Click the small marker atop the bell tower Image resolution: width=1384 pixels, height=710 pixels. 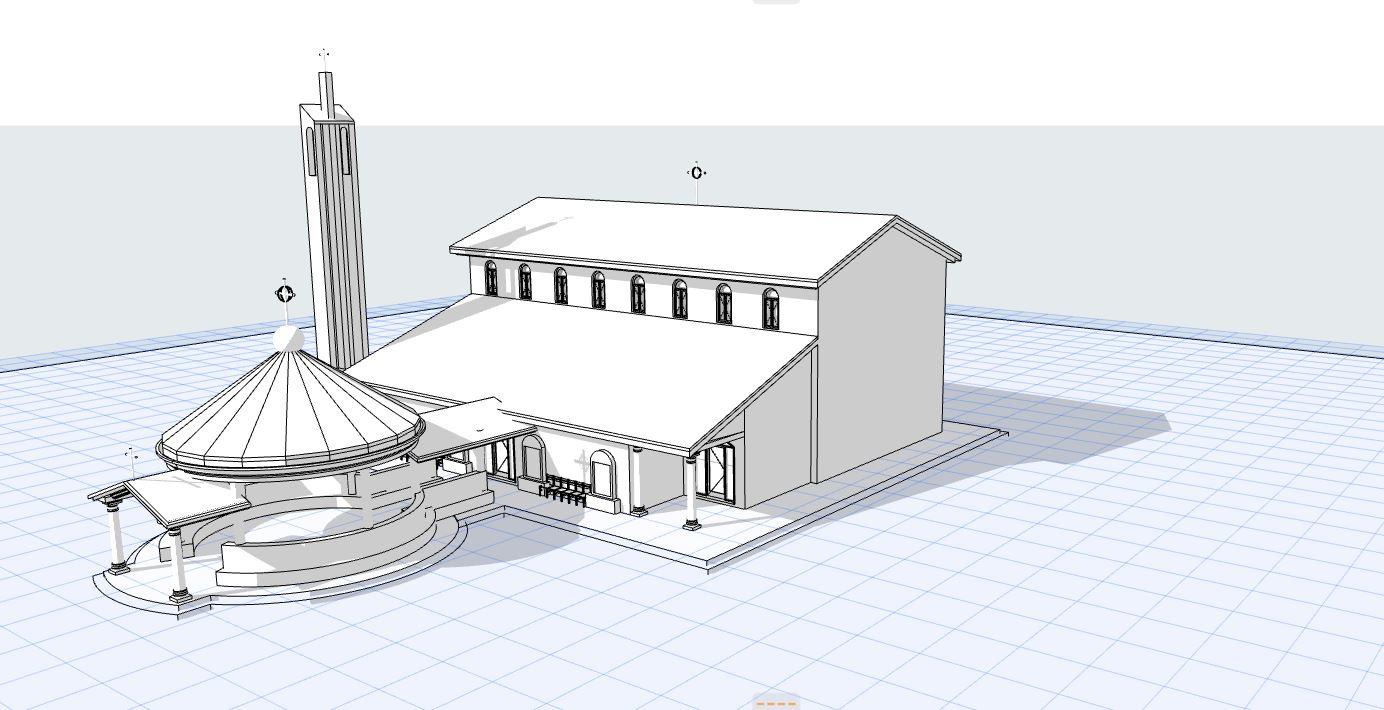pos(324,55)
